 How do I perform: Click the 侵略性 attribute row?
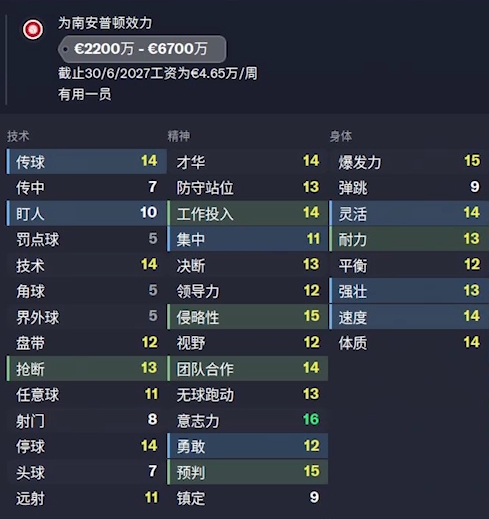click(248, 317)
